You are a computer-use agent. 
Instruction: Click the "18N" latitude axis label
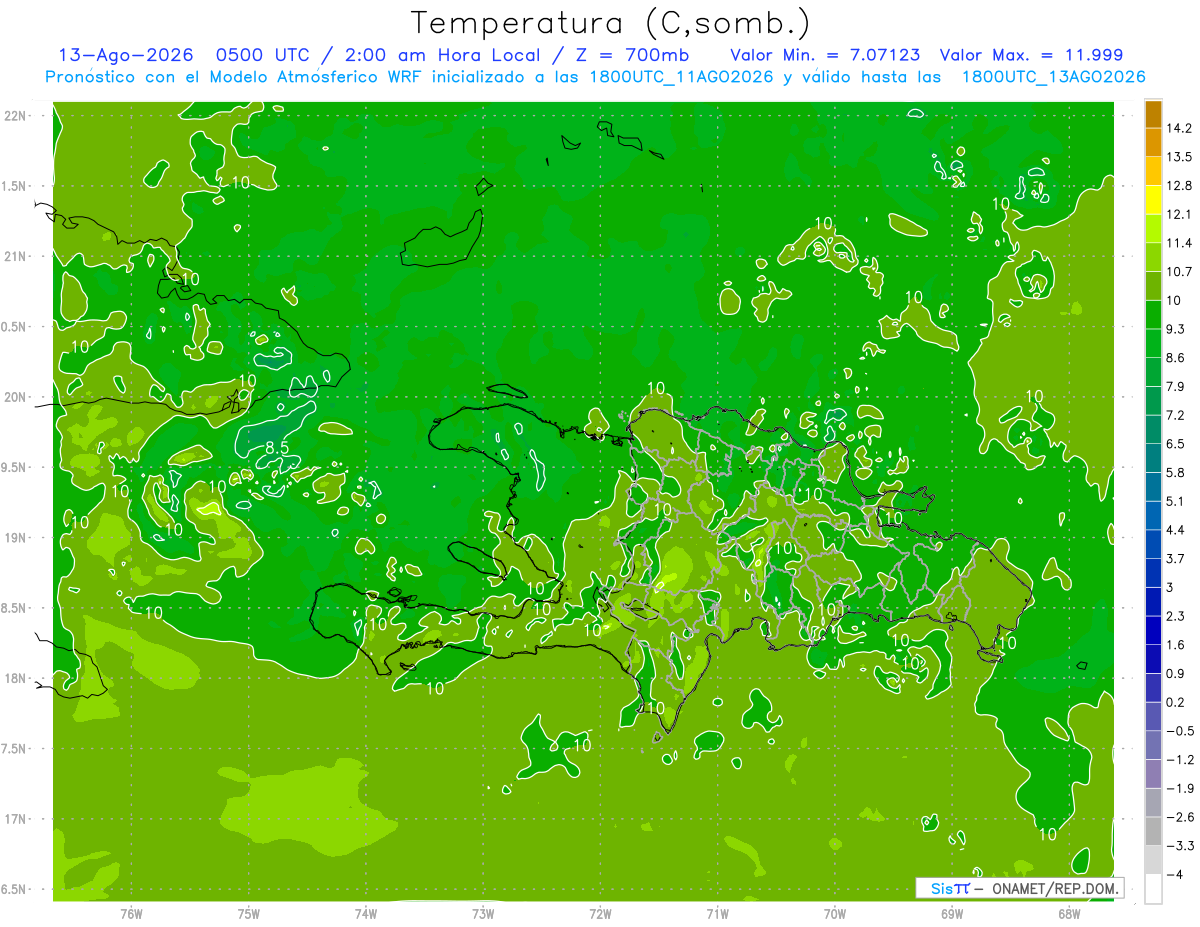16,678
